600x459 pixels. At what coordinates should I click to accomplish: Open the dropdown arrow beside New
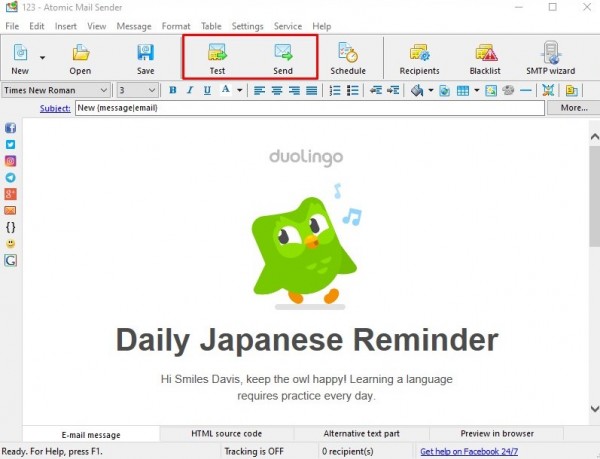pyautogui.click(x=42, y=58)
